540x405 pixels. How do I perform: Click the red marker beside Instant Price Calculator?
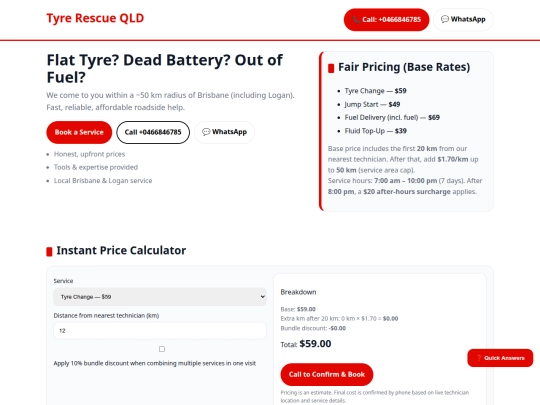[x=49, y=251]
